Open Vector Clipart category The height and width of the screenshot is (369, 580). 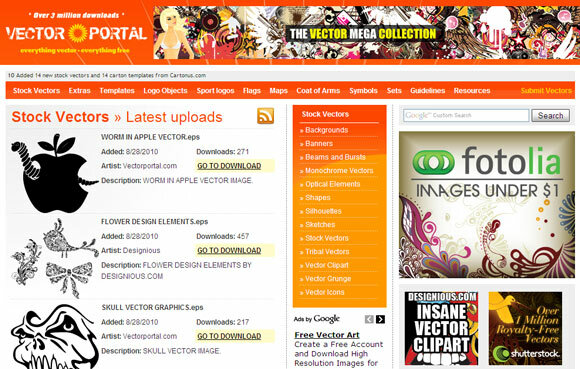click(x=327, y=265)
